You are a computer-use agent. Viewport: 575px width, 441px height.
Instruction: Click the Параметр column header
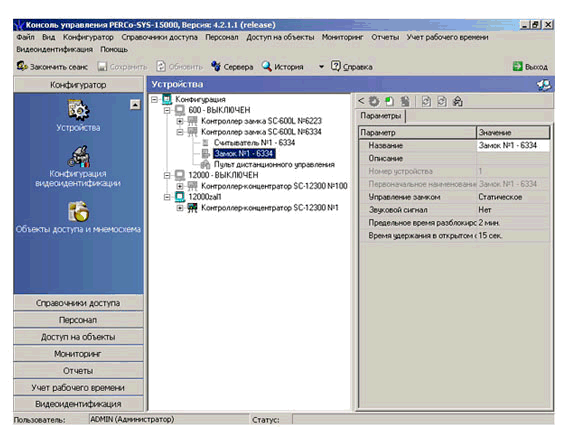coord(417,132)
